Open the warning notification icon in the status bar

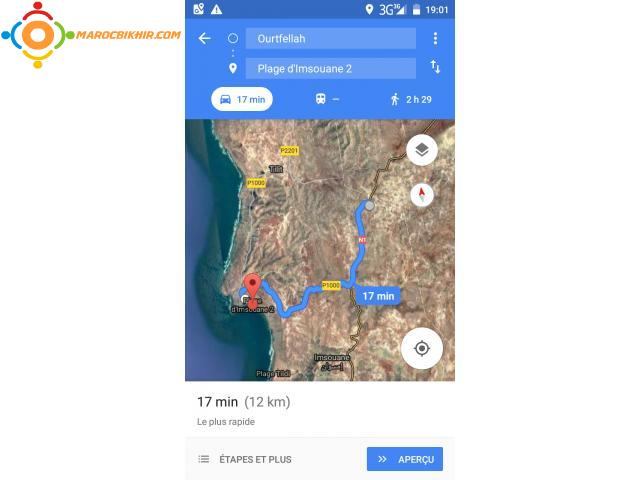point(217,9)
